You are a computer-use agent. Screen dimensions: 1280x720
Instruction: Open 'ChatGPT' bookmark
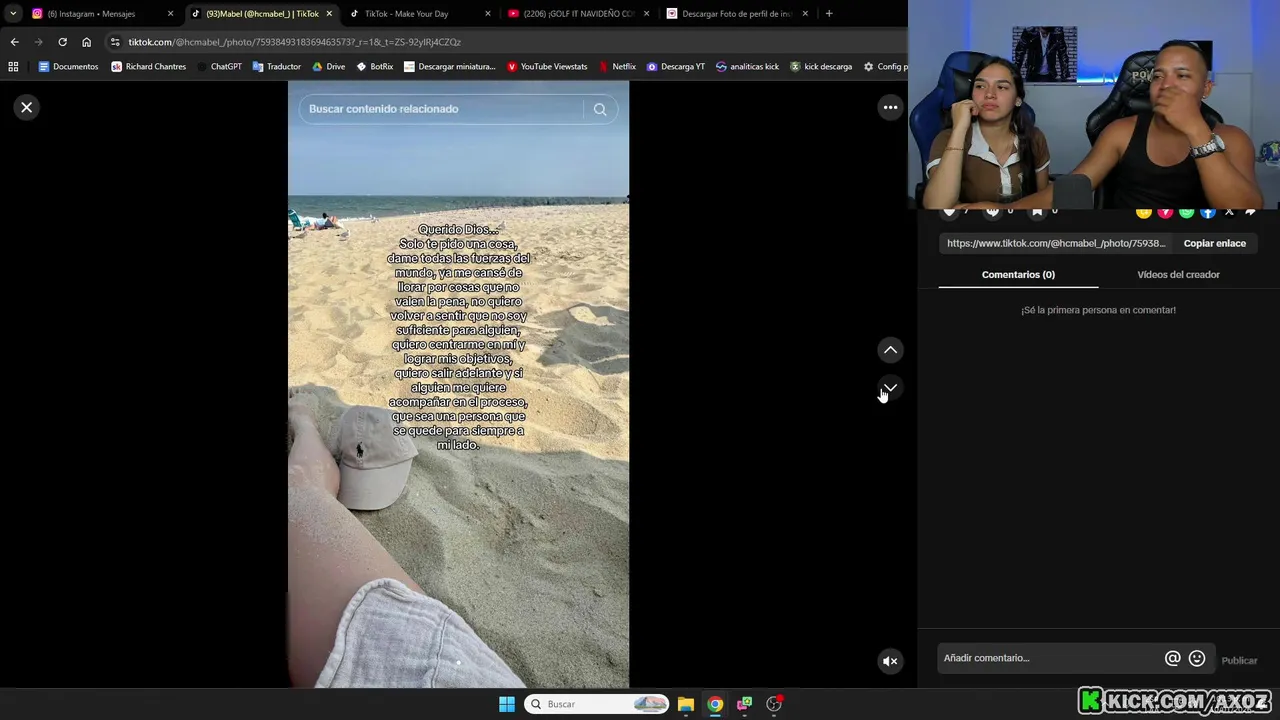pos(219,67)
